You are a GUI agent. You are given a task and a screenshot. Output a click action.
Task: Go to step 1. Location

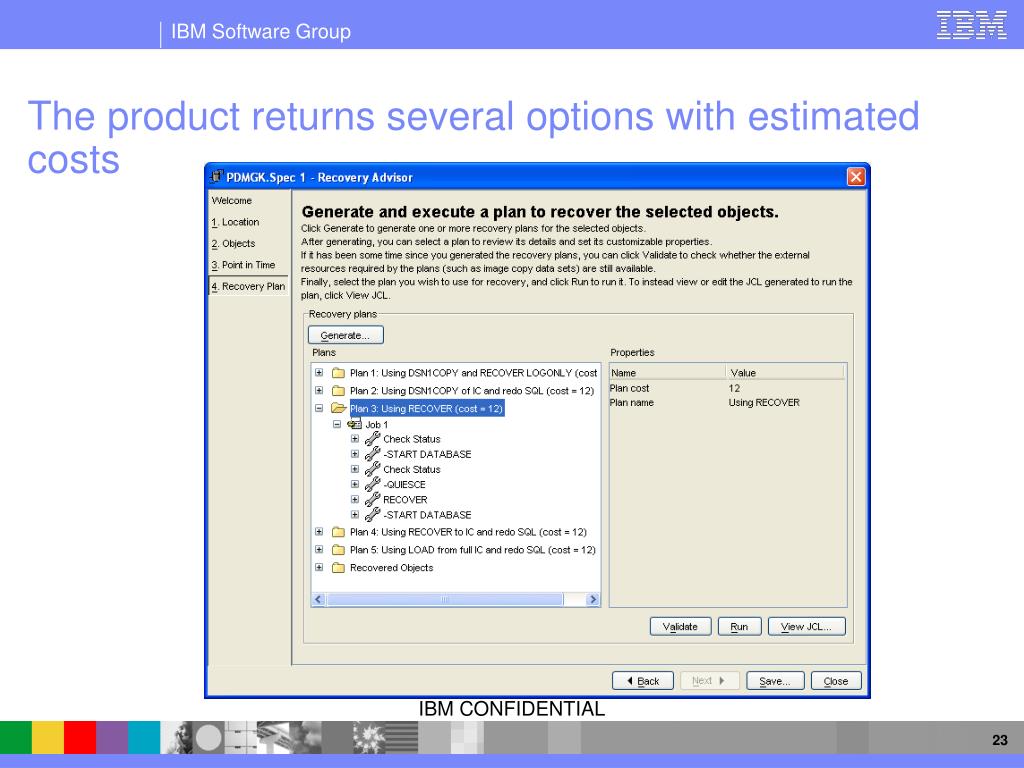point(235,222)
